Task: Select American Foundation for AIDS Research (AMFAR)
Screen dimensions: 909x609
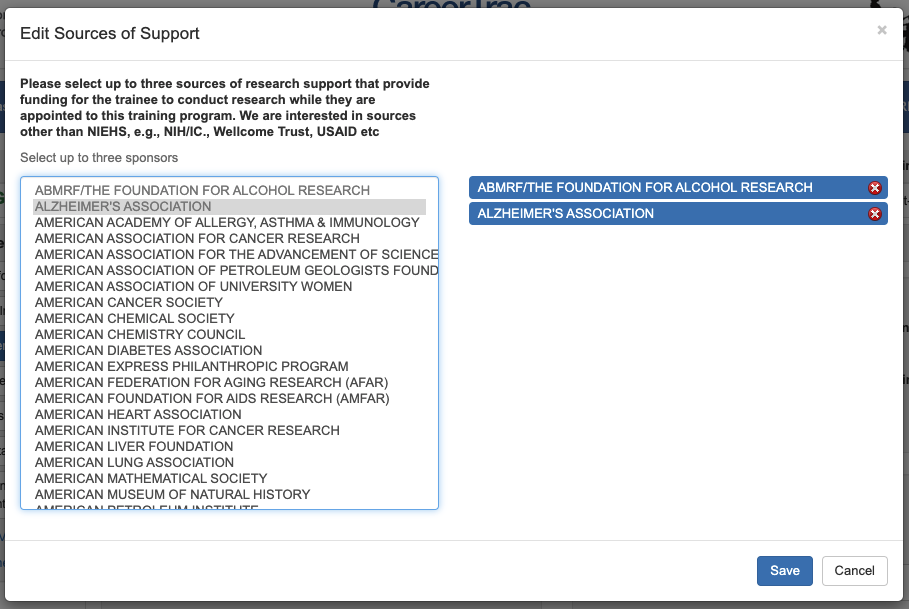Action: [x=212, y=398]
